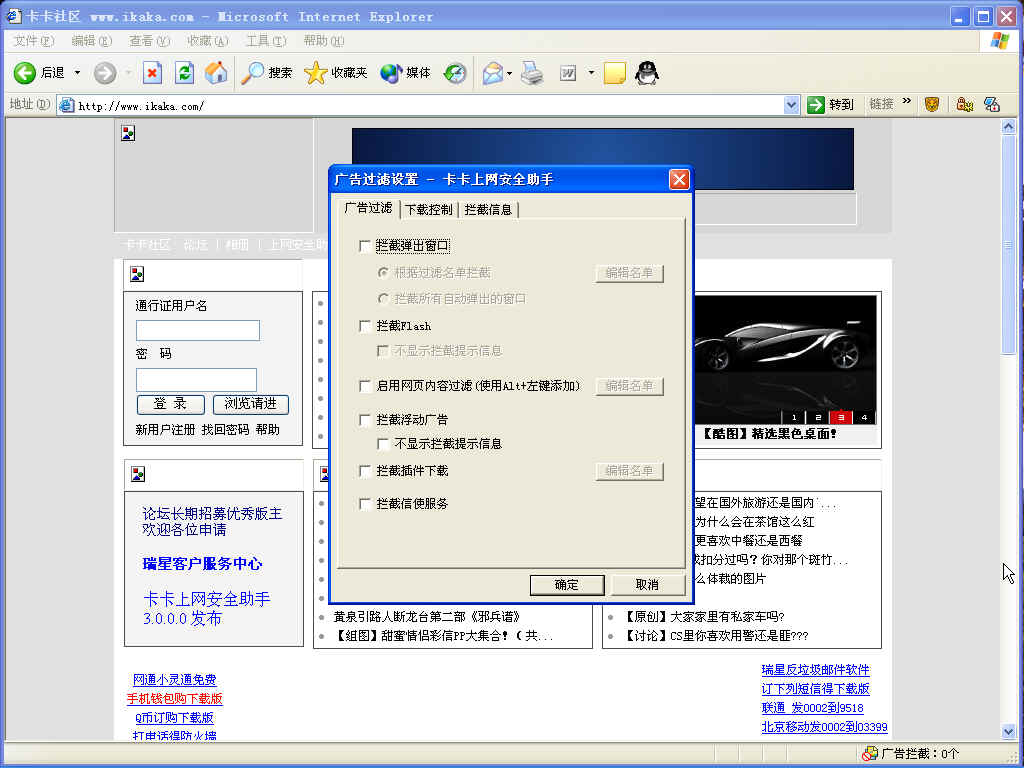This screenshot has width=1024, height=768.
Task: Switch to the 拦截信息 tab
Action: [x=488, y=210]
